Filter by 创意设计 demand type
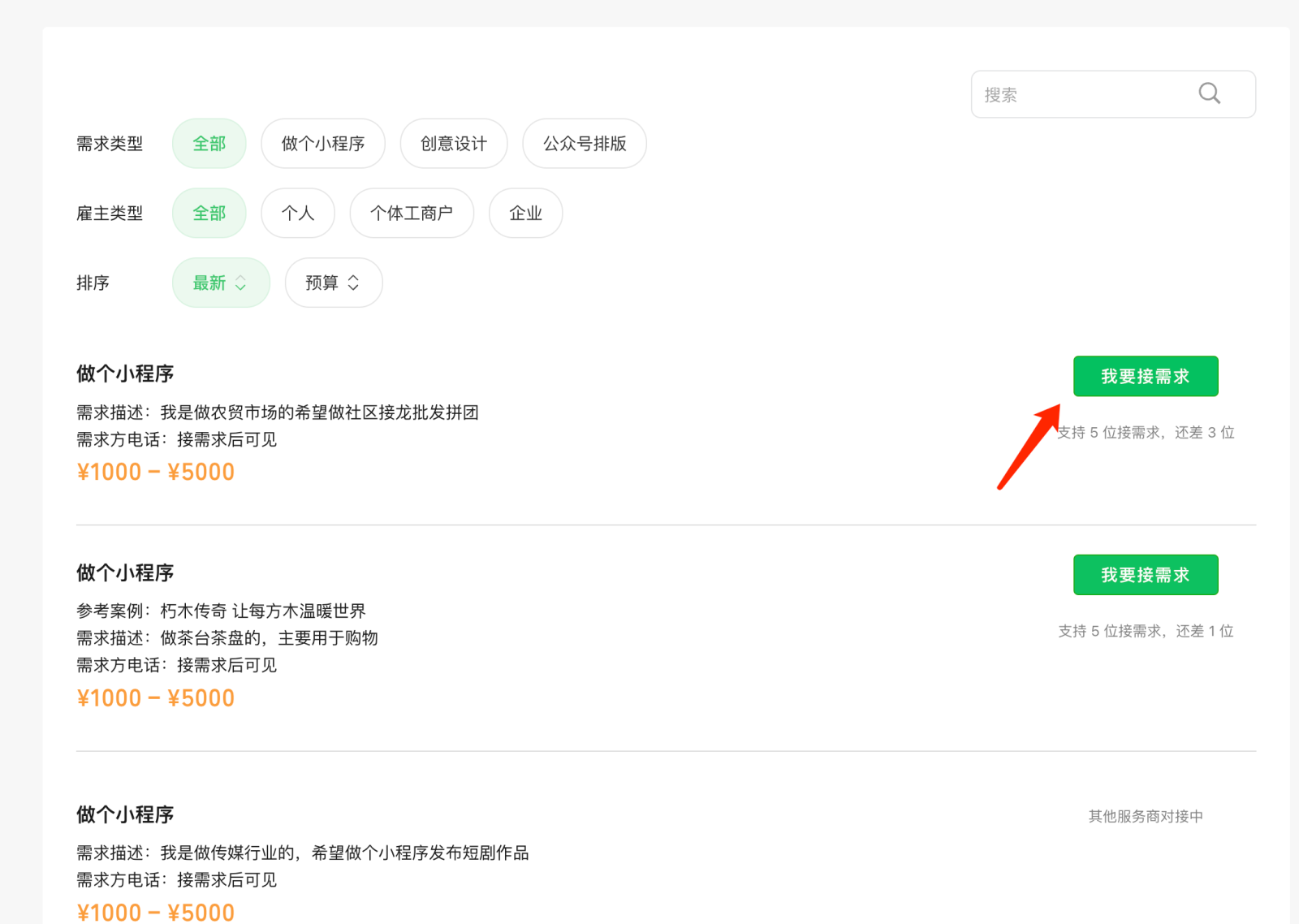This screenshot has height=924, width=1299. click(x=454, y=144)
